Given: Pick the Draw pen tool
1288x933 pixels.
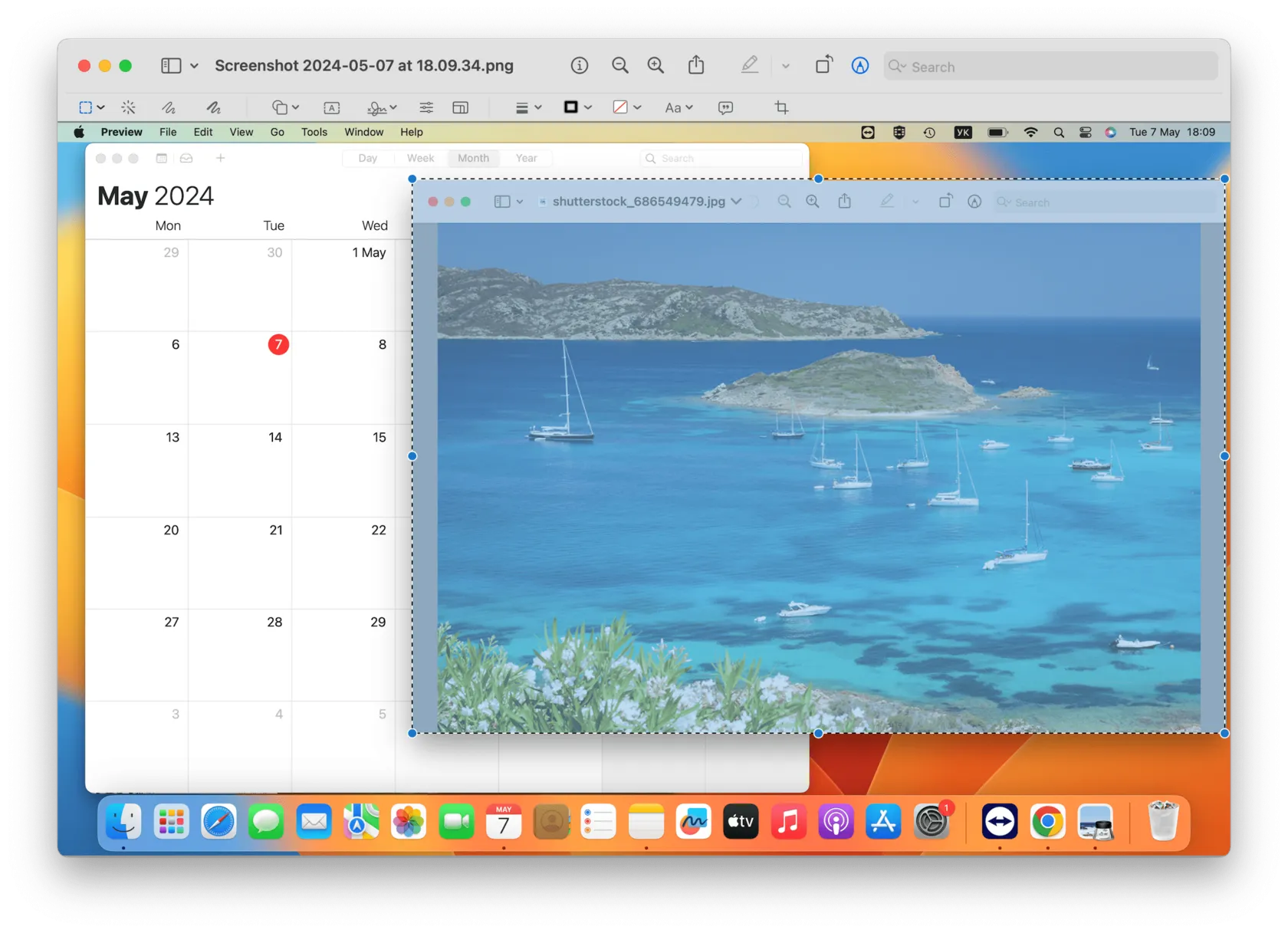Looking at the screenshot, I should 214,107.
